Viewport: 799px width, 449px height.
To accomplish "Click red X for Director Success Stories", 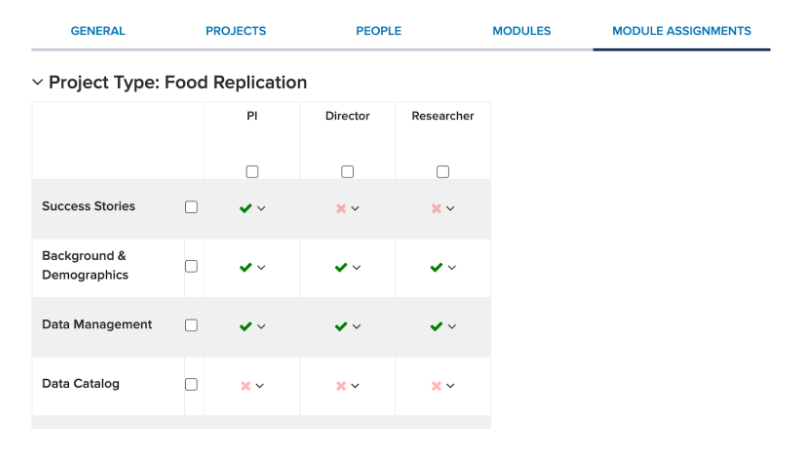I will [x=341, y=208].
